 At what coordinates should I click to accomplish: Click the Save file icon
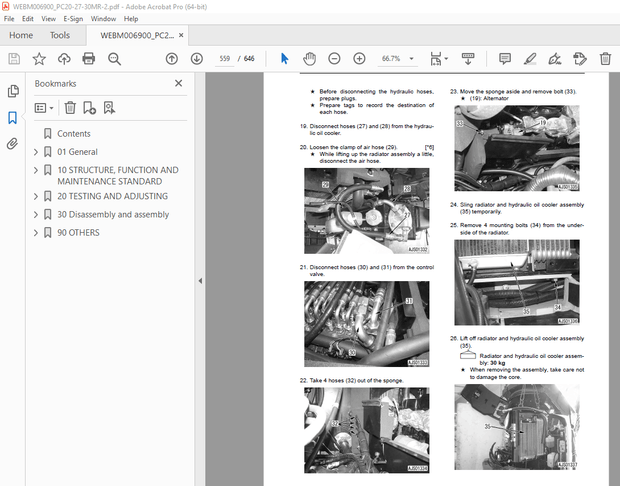click(x=14, y=59)
